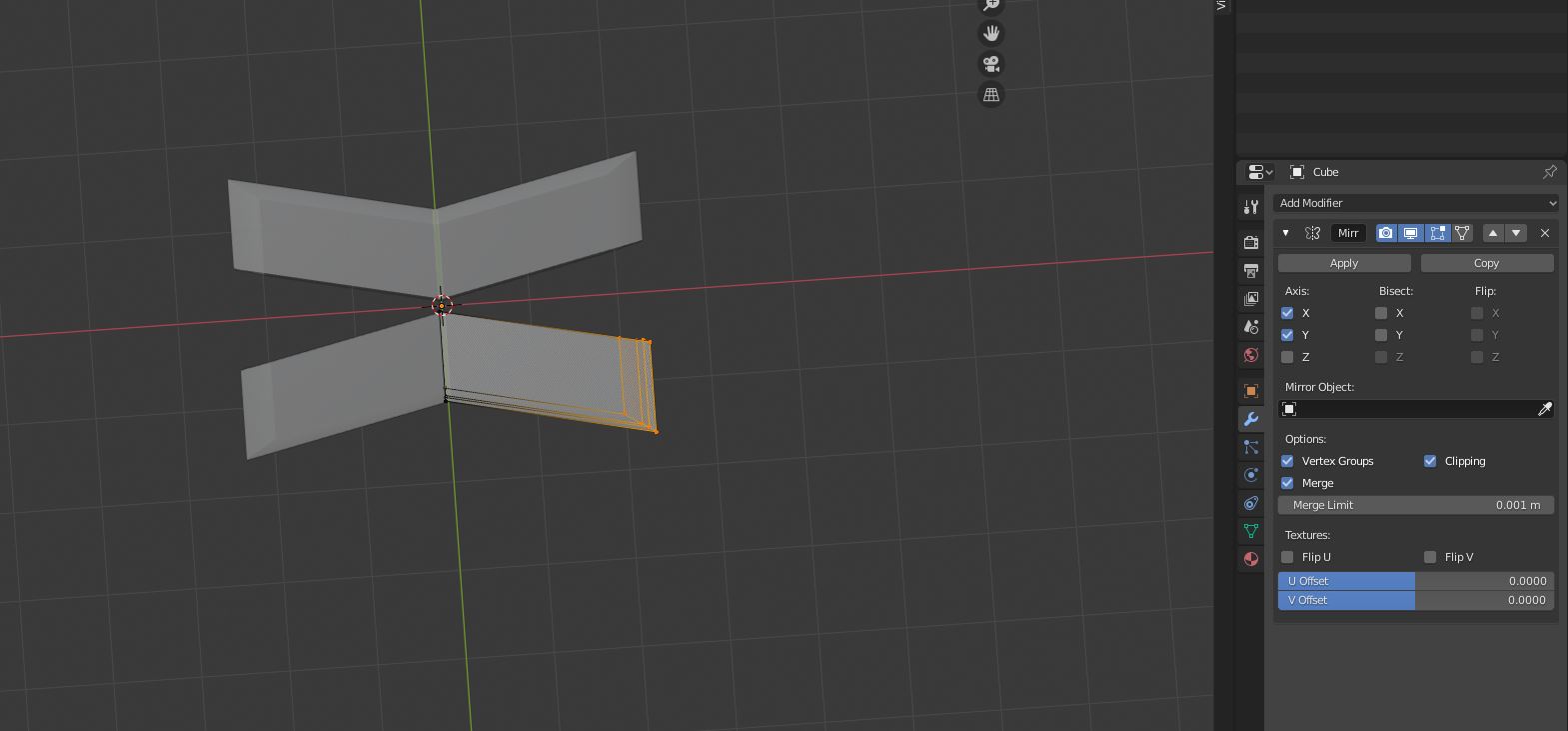Viewport: 1568px width, 731px height.
Task: Copy the Mirror modifier
Action: [x=1487, y=263]
